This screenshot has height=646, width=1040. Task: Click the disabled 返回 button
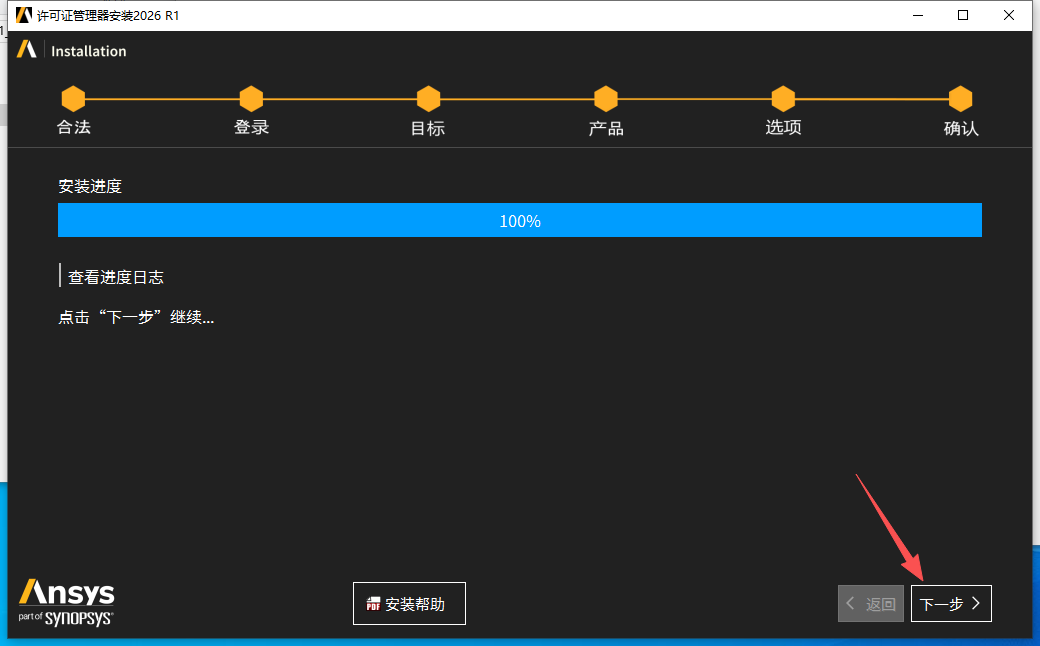pos(870,603)
